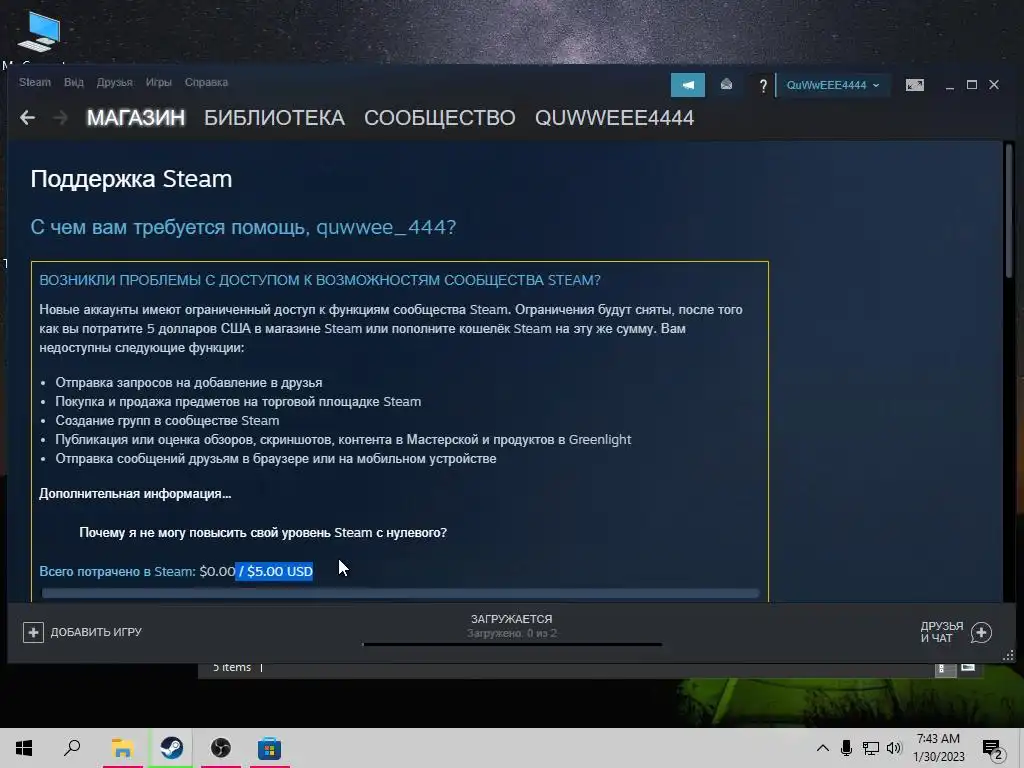Open the inbox envelope icon
Screen dimensions: 1024x768
click(726, 85)
